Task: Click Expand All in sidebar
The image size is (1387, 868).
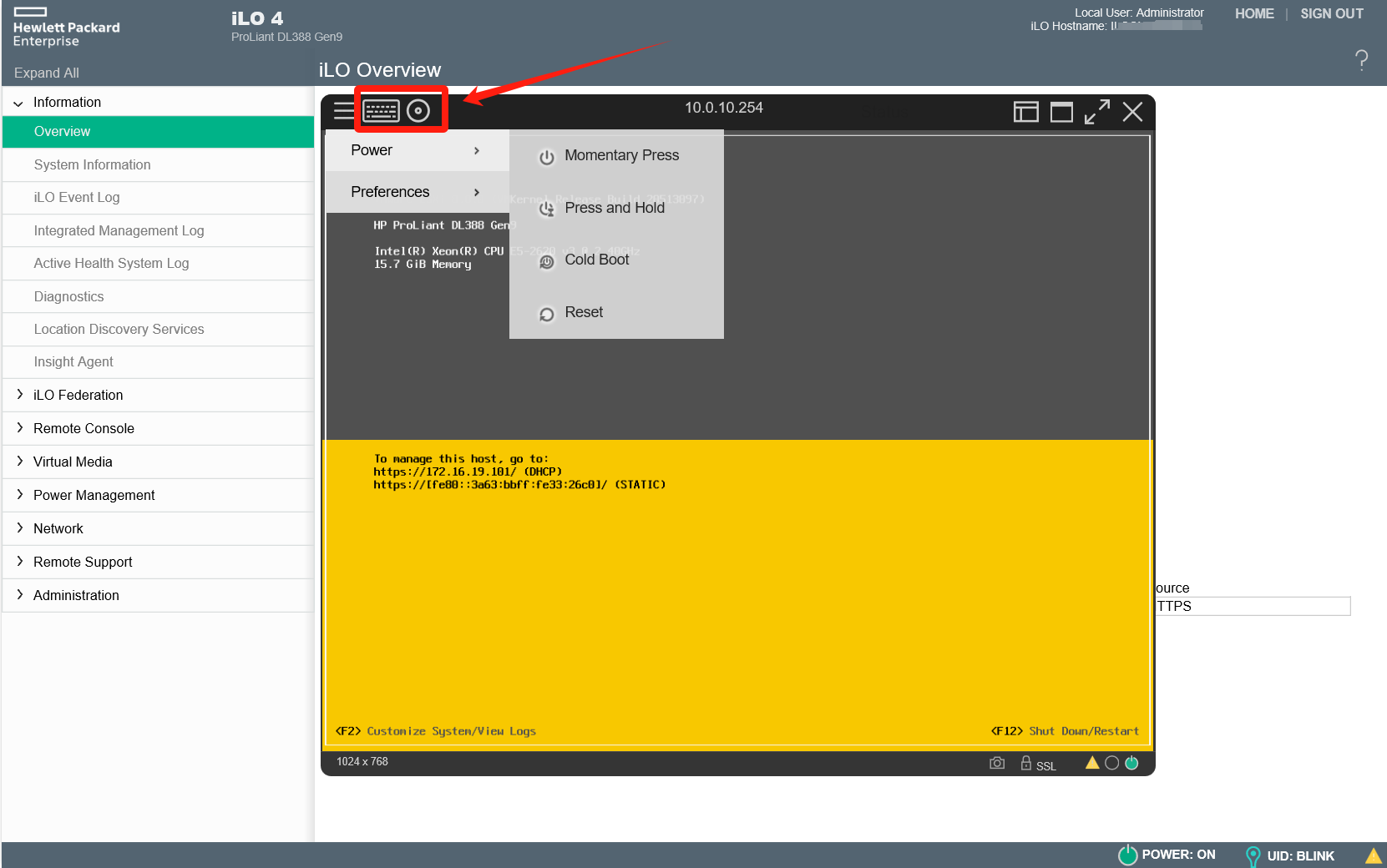Action: pyautogui.click(x=47, y=73)
